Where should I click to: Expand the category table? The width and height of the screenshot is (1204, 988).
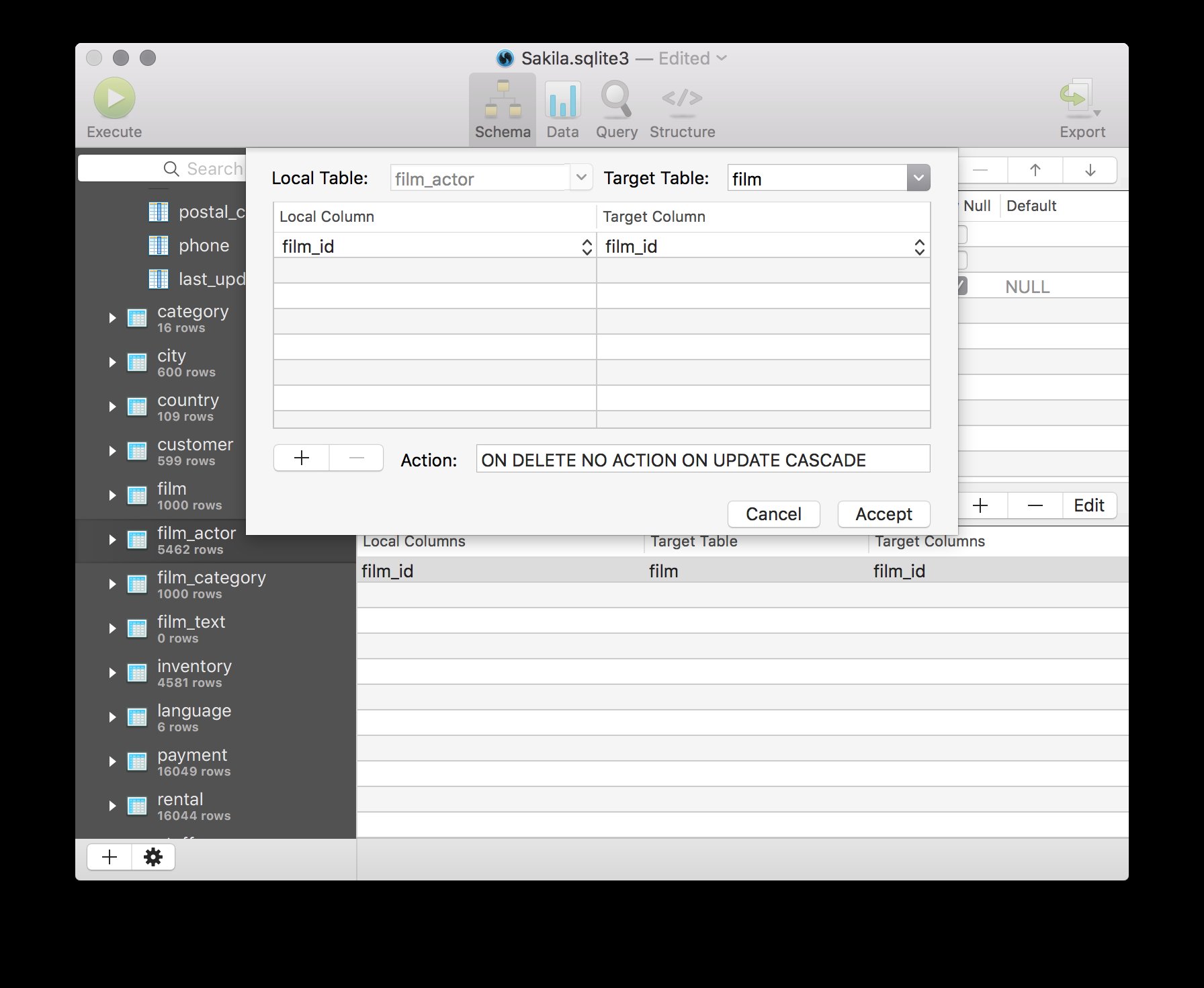(112, 318)
